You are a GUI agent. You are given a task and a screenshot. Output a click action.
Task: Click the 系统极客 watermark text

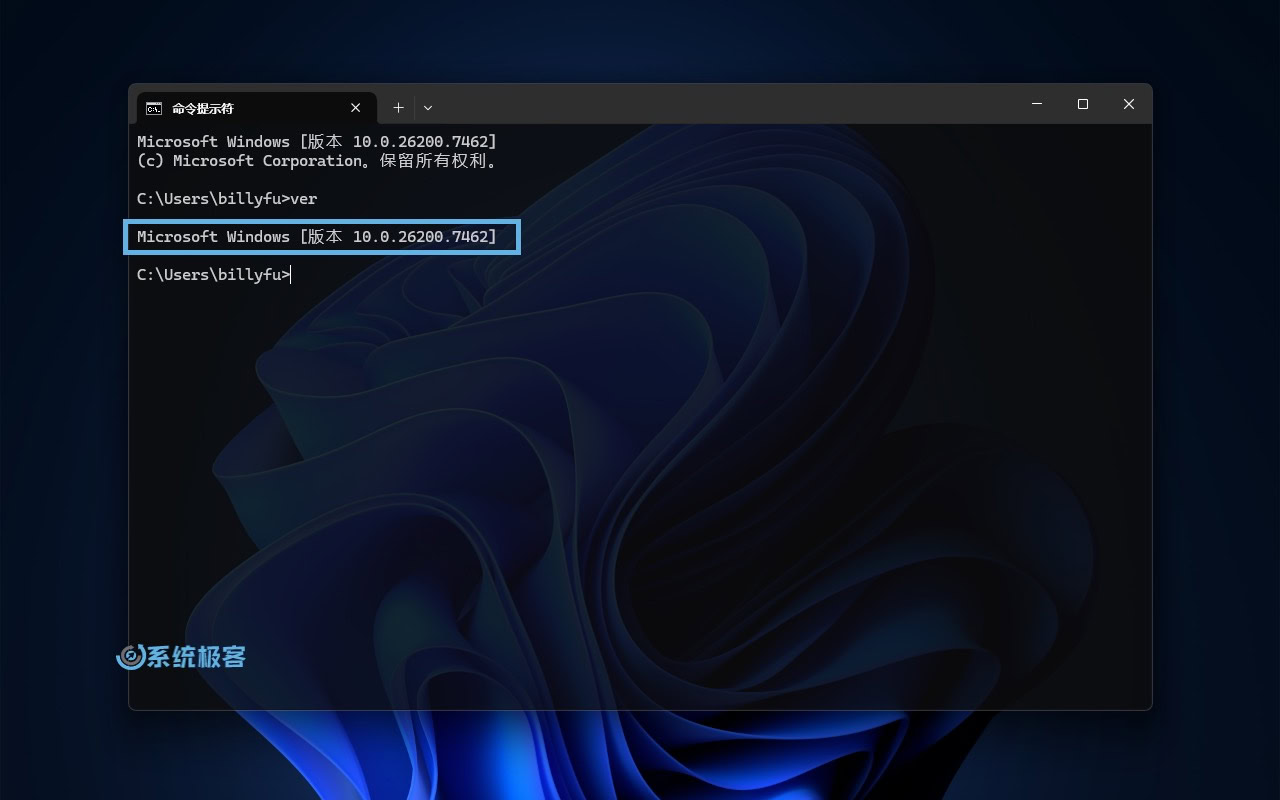[x=197, y=657]
